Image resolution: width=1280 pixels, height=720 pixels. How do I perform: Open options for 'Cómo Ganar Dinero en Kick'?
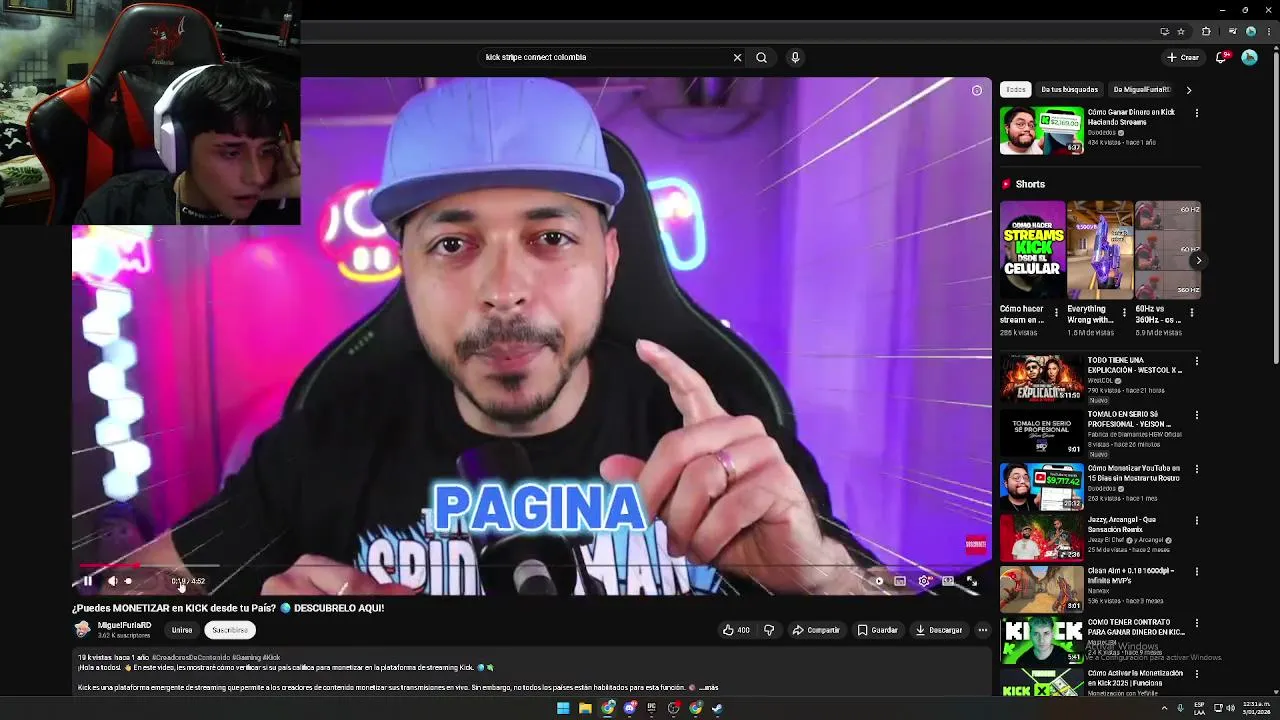click(1196, 113)
